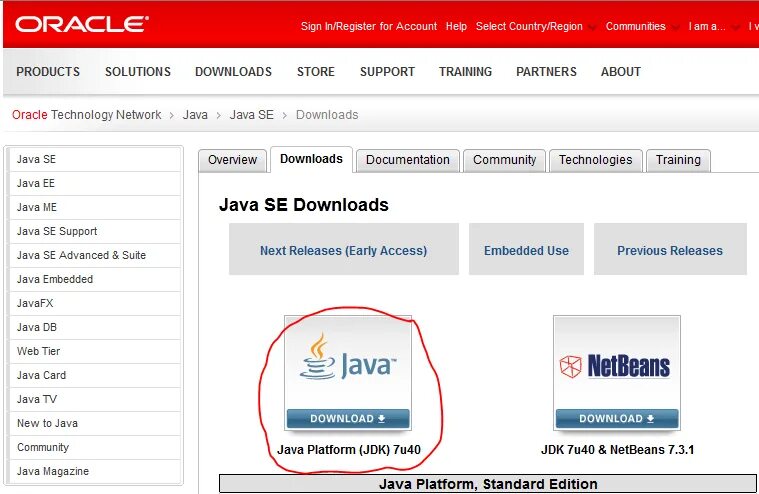Open Java SE Support sidebar item

95,231
